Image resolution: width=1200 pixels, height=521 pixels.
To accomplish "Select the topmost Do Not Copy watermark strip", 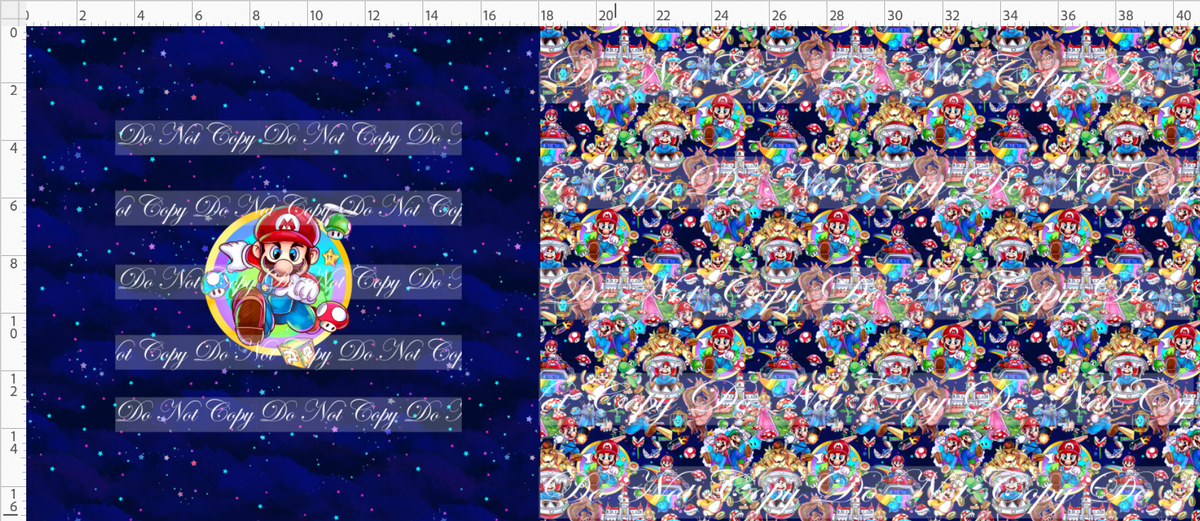I will tap(288, 138).
